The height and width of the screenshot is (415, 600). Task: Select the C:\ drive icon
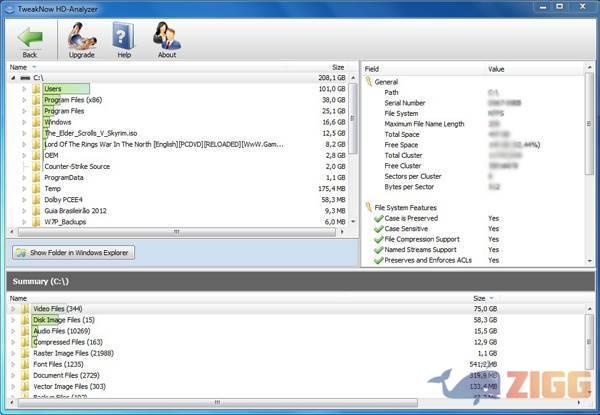point(25,78)
